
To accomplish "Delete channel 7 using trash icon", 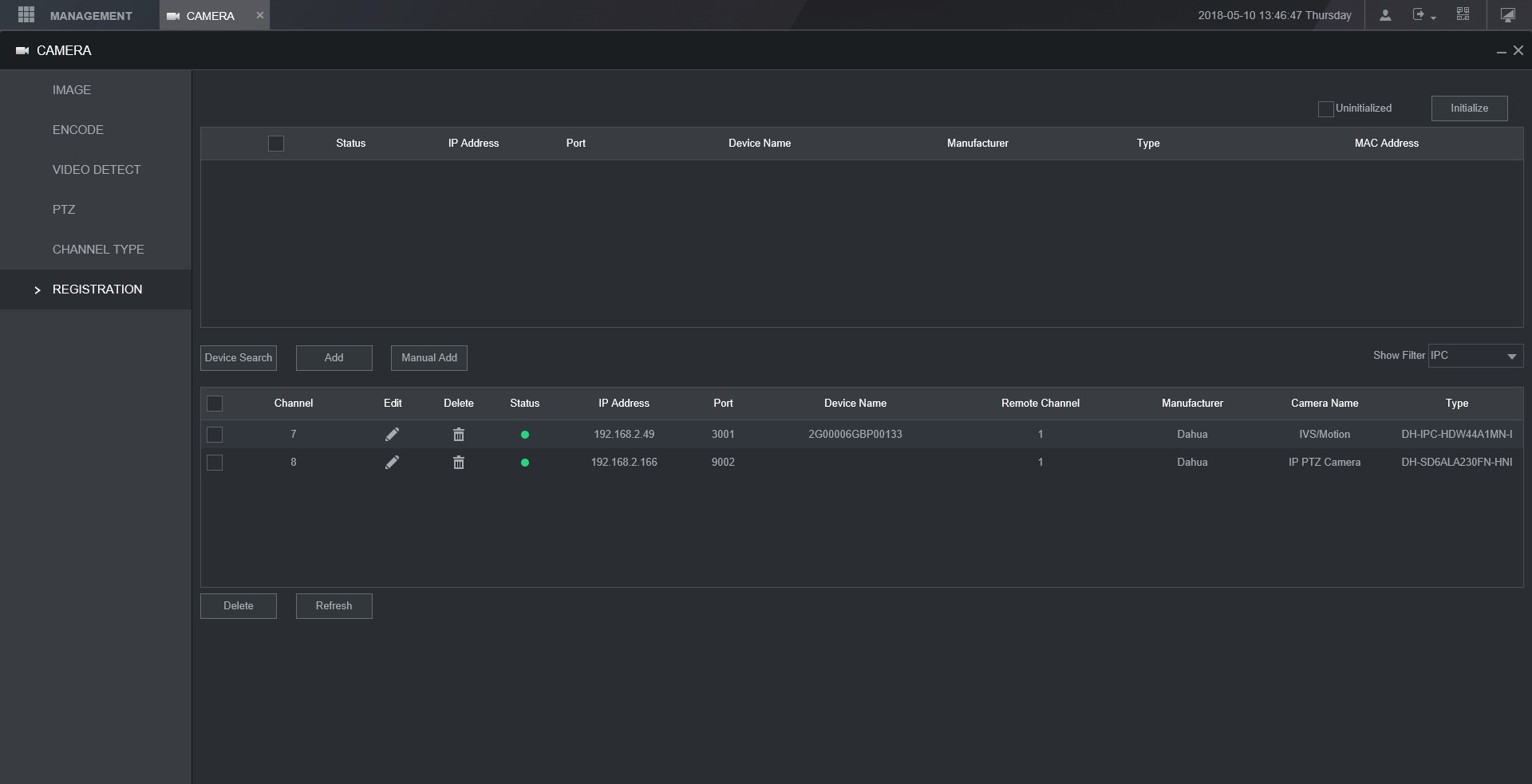I will point(459,435).
